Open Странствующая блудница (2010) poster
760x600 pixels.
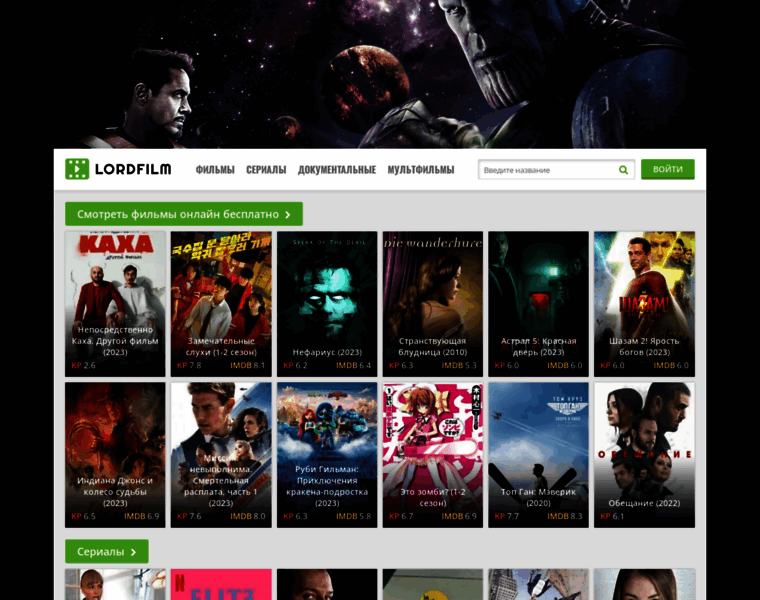[x=432, y=304]
